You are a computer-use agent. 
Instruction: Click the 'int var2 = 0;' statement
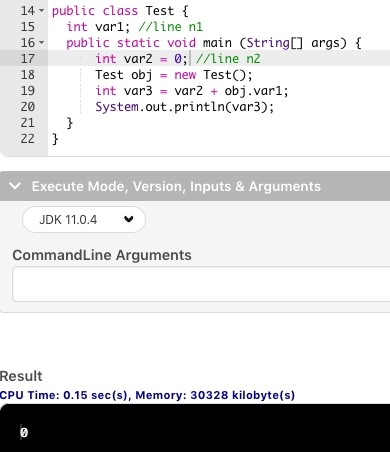(142, 59)
